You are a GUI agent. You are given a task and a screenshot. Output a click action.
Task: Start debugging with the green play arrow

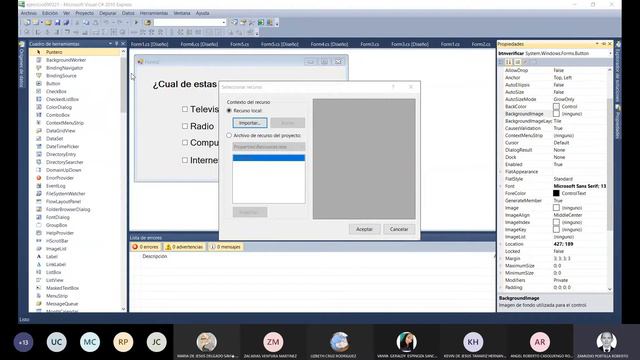(136, 22)
